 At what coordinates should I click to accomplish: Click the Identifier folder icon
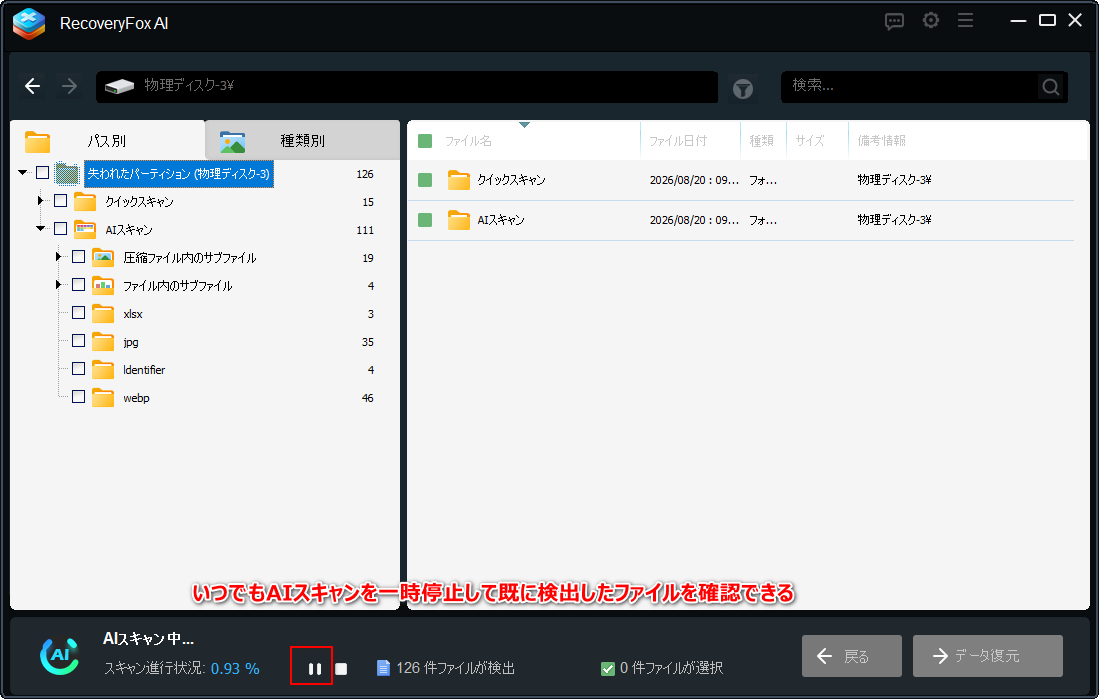tap(103, 370)
